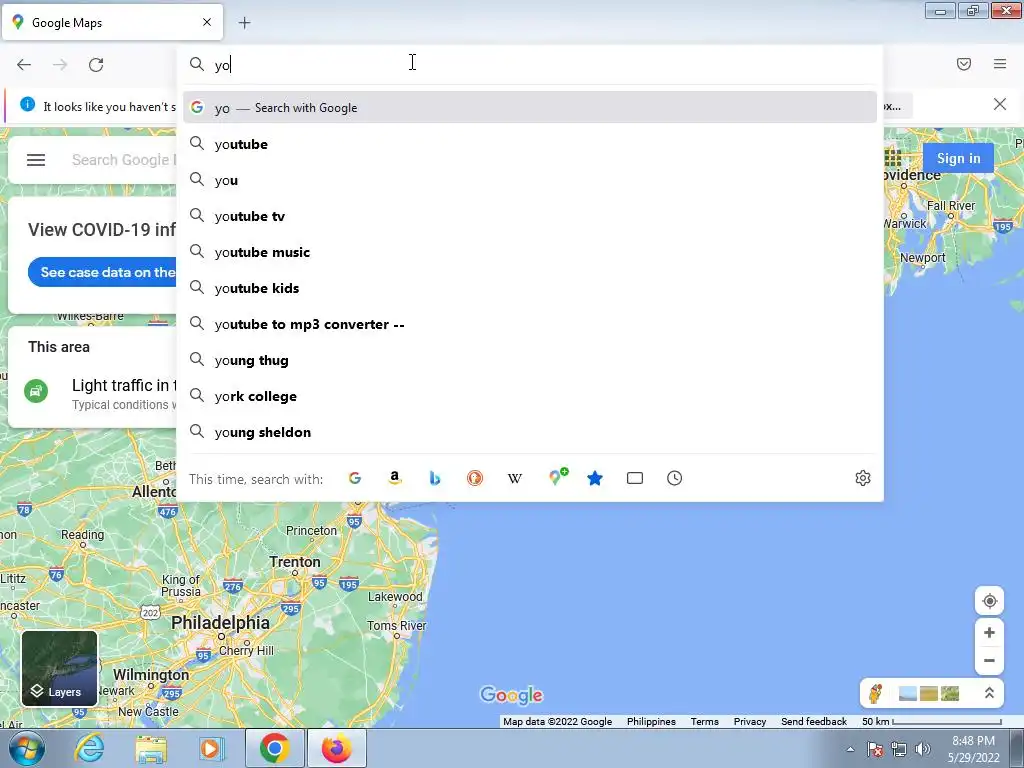Switch to Firefox in the taskbar
Screen dimensions: 1024x768
[336, 748]
